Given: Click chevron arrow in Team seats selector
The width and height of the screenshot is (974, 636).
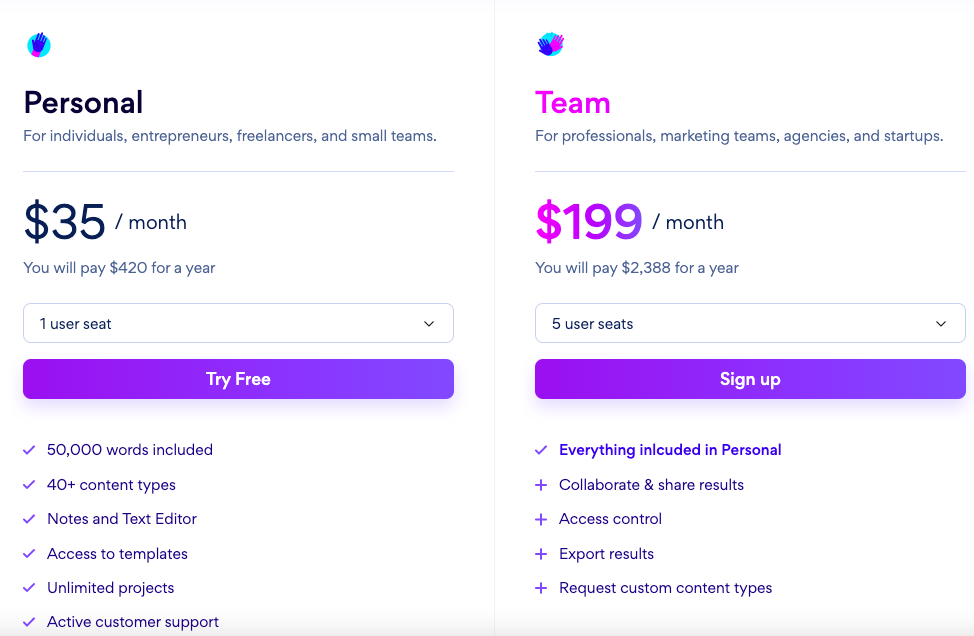Looking at the screenshot, I should [941, 324].
